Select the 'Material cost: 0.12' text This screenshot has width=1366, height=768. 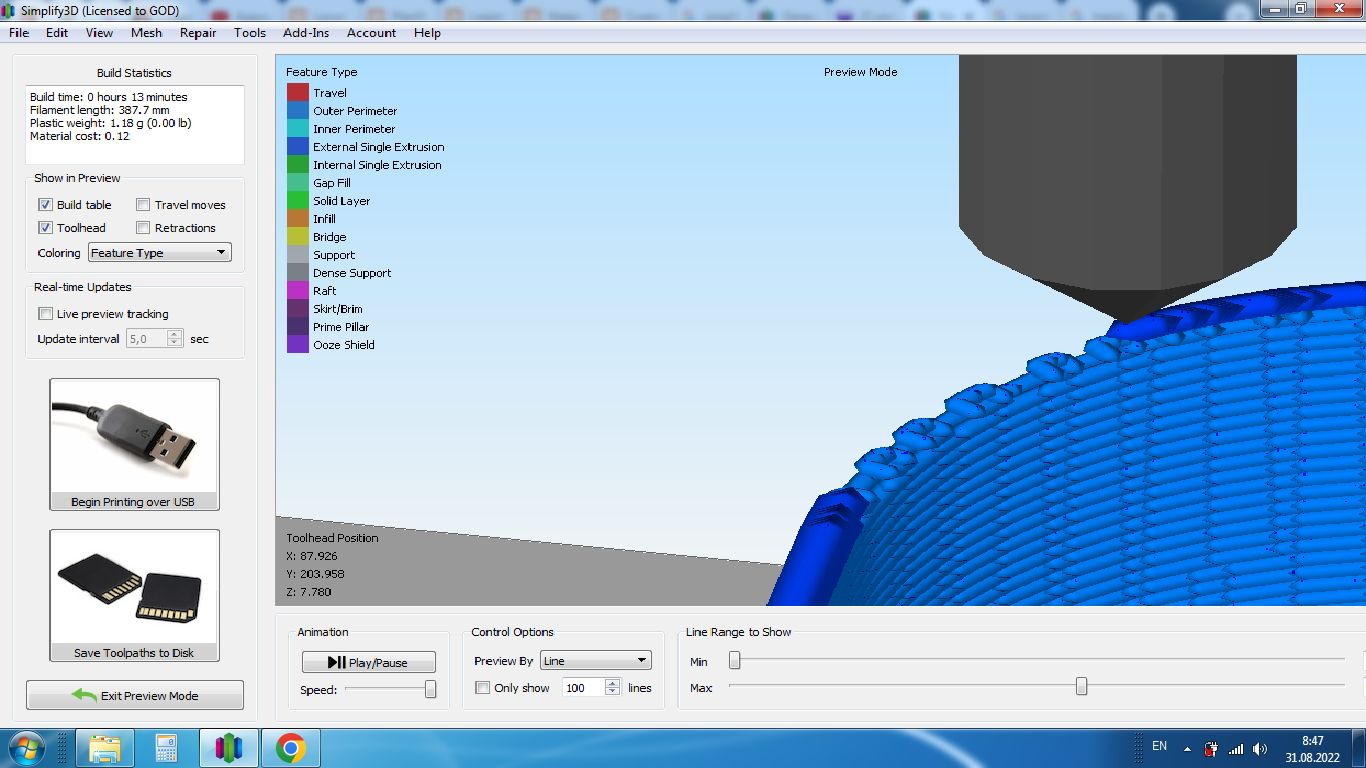pyautogui.click(x=79, y=136)
